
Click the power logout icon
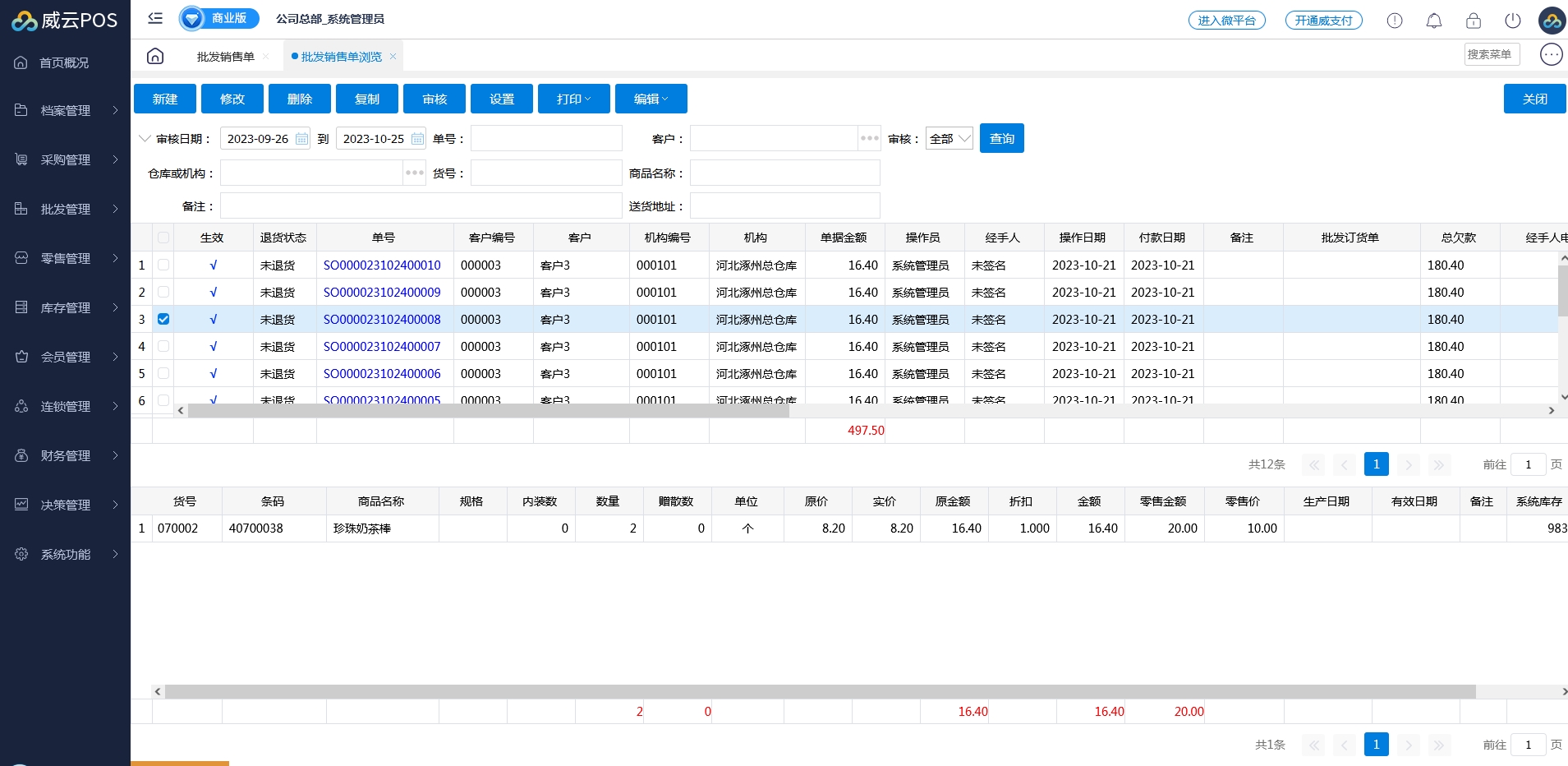pos(1512,21)
